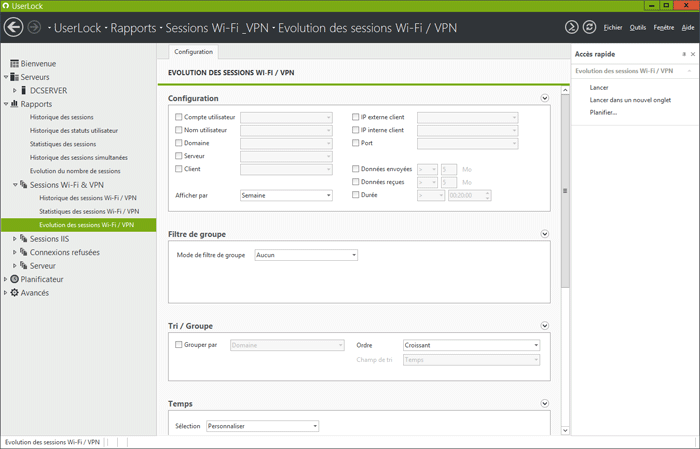The width and height of the screenshot is (700, 449).
Task: Click the back navigation arrow
Action: pos(13,27)
